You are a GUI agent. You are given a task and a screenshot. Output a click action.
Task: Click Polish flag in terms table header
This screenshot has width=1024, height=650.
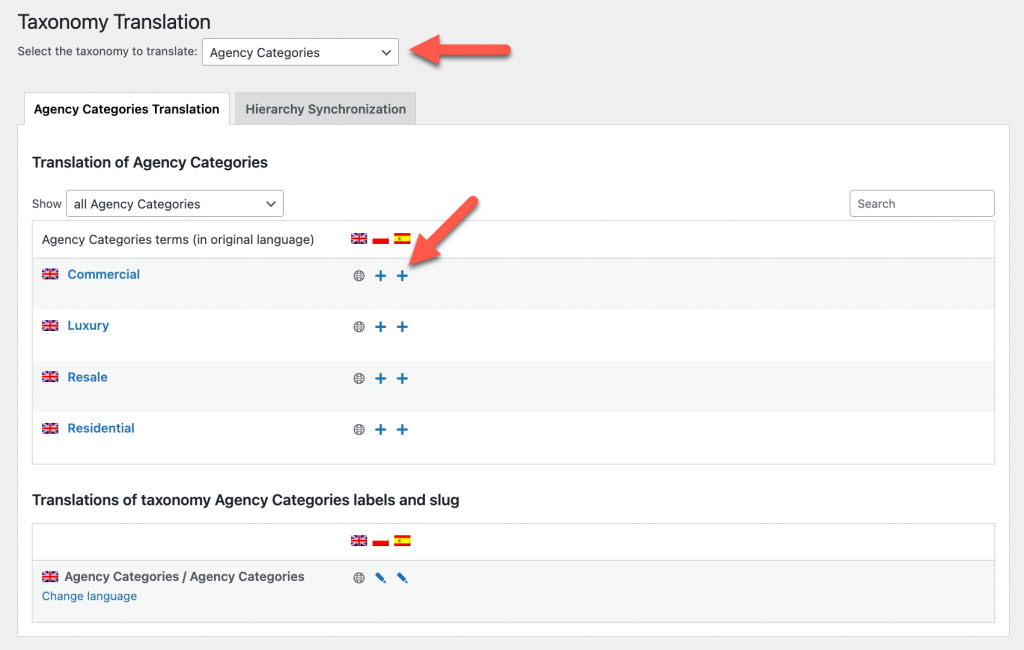381,238
